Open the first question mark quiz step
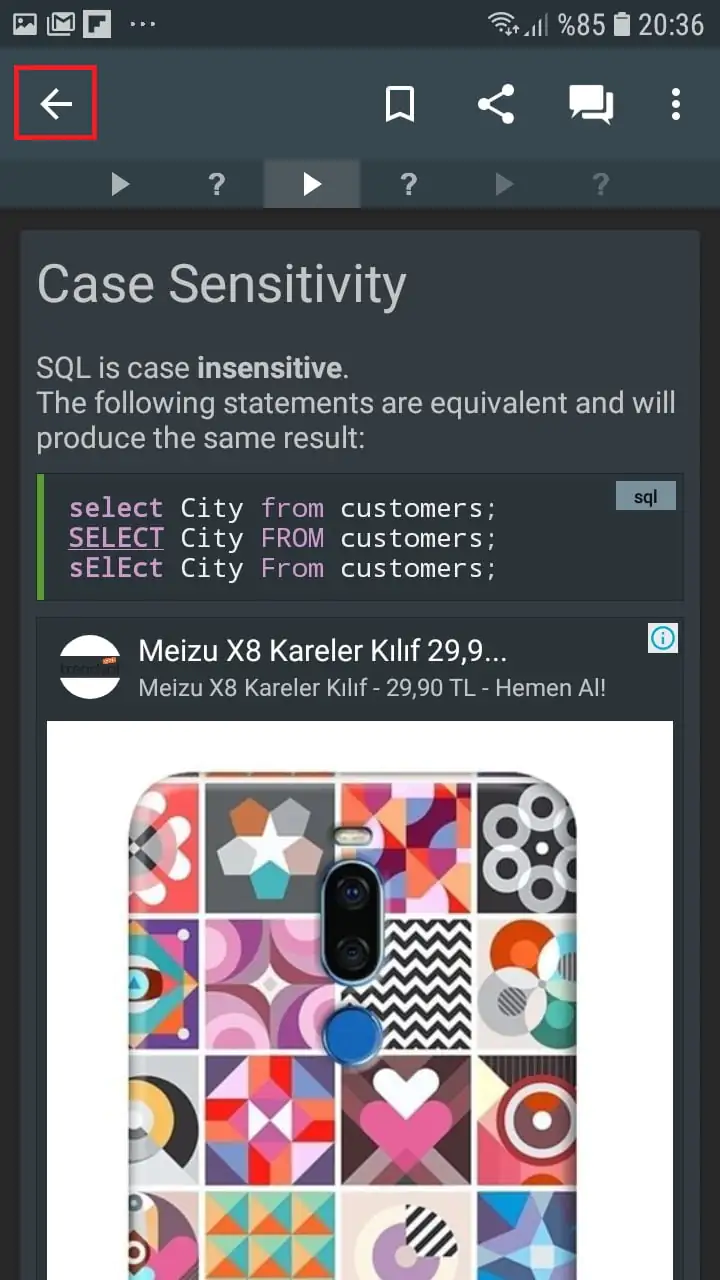 [x=216, y=184]
